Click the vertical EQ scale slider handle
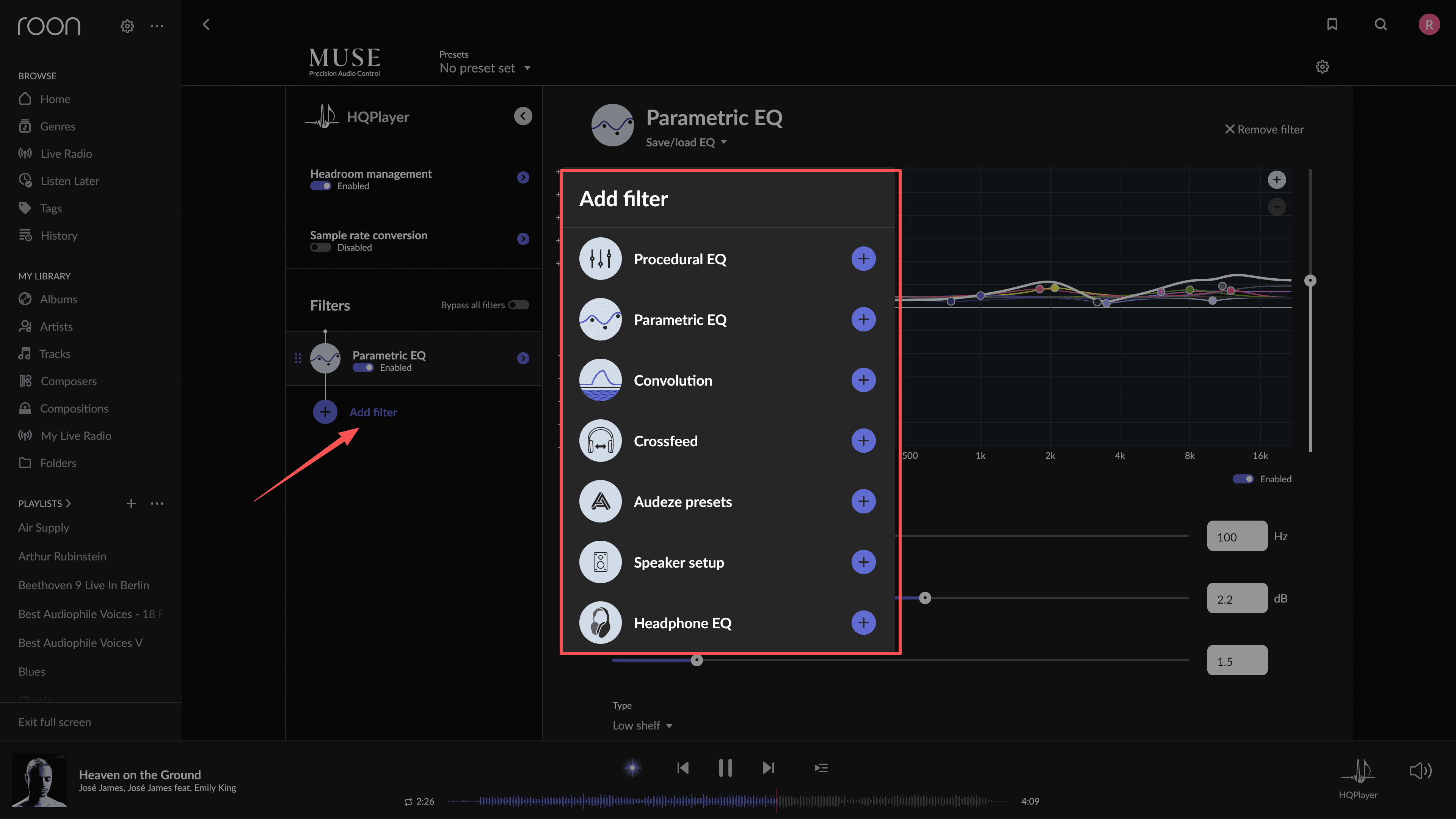Viewport: 1456px width, 819px height. pyautogui.click(x=1310, y=281)
